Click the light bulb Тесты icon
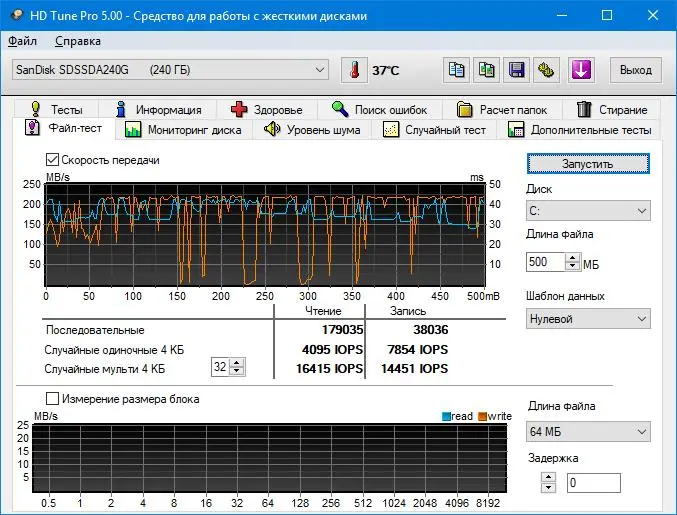The image size is (677, 515). click(35, 109)
